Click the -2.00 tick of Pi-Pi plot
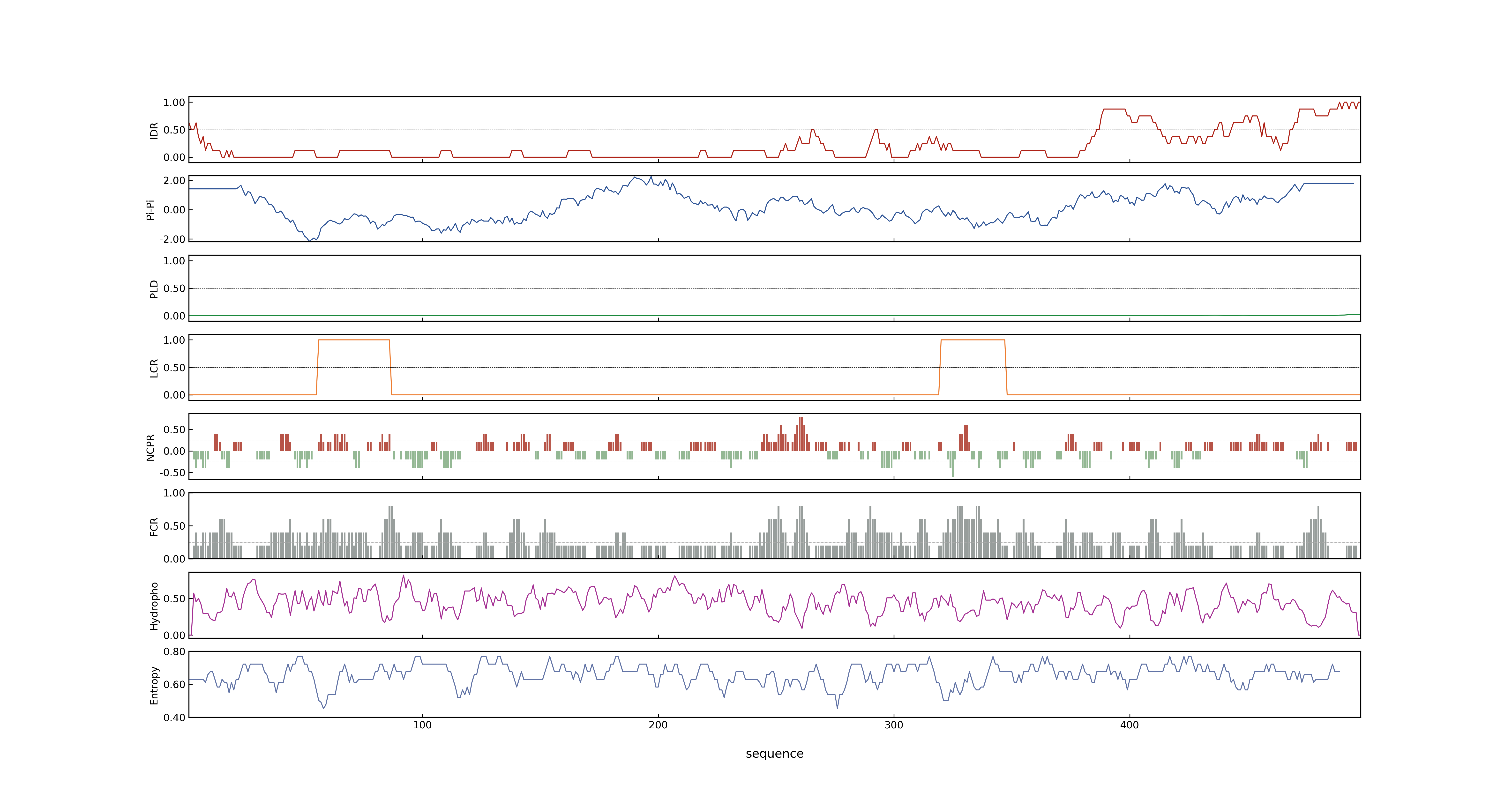This screenshot has width=1512, height=806. (x=172, y=239)
